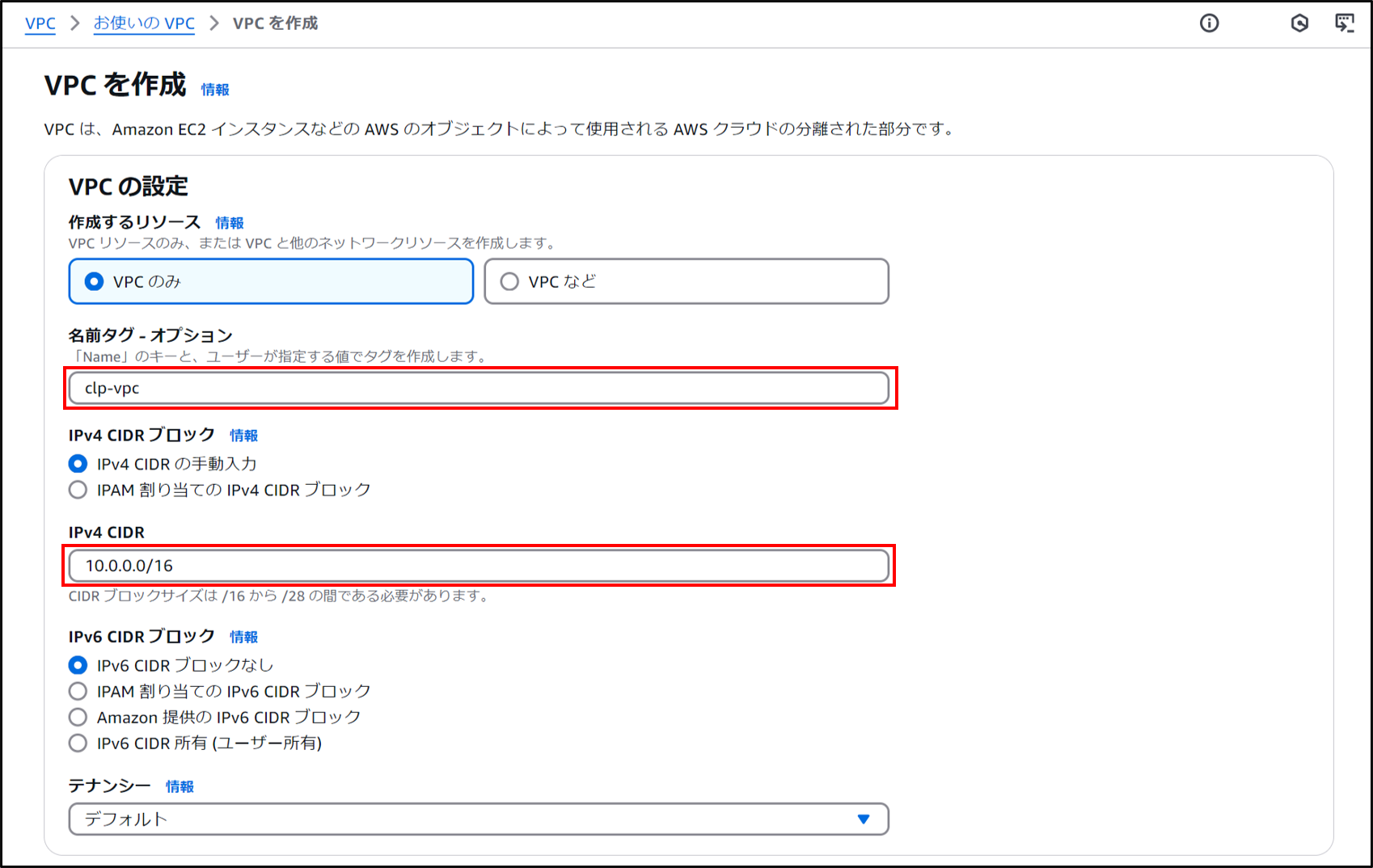Select the 'VPC のみ' radio option
Screen dimensions: 1373x868
click(x=95, y=281)
